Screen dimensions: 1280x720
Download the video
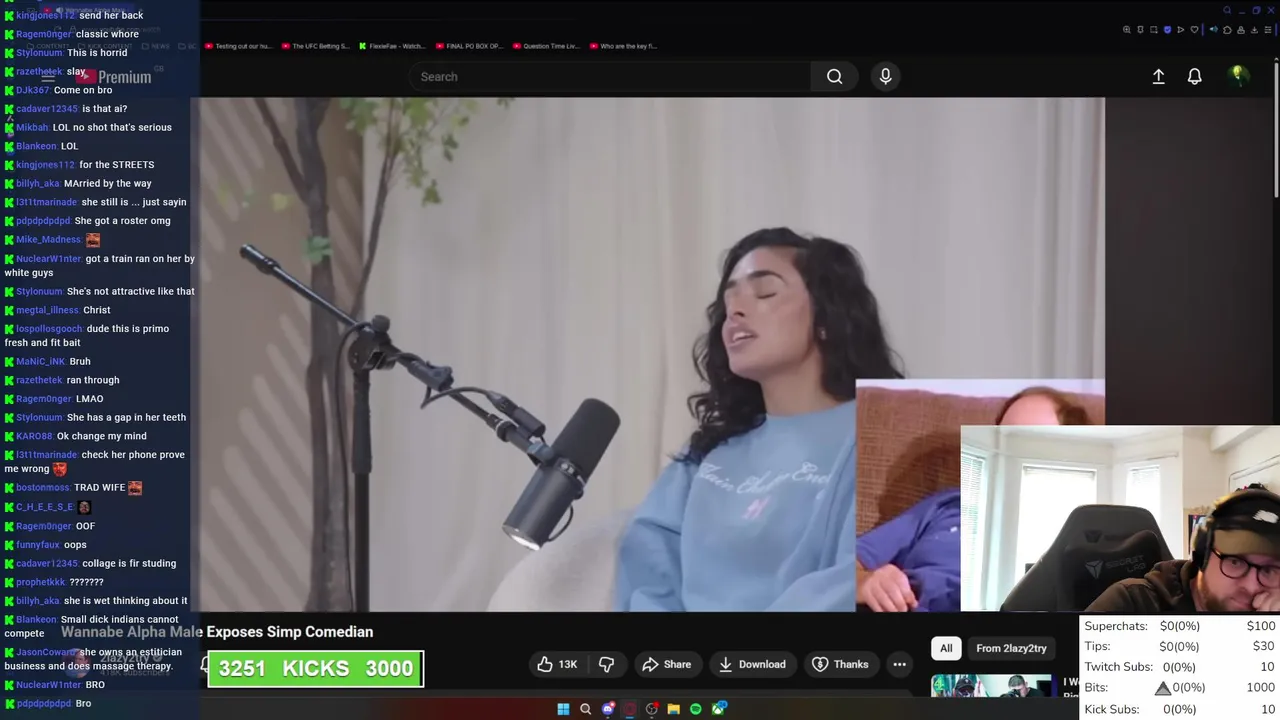tap(752, 664)
